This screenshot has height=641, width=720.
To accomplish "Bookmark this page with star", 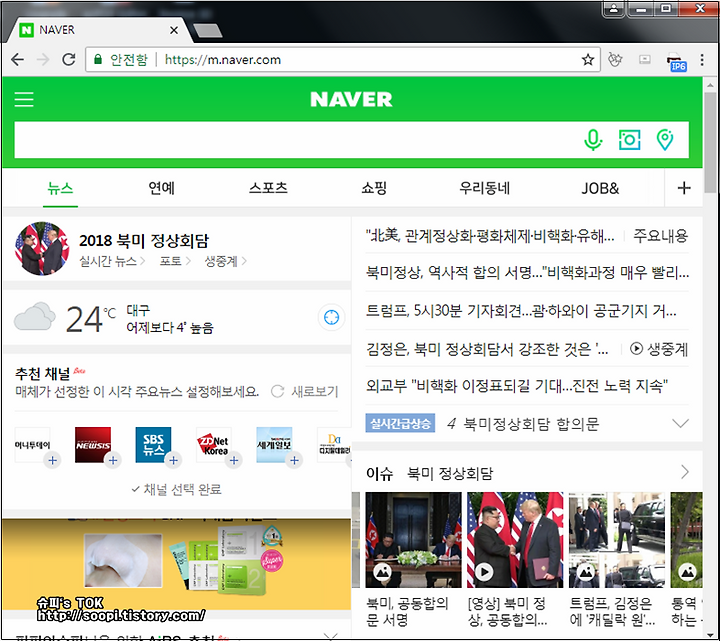I will pos(588,60).
